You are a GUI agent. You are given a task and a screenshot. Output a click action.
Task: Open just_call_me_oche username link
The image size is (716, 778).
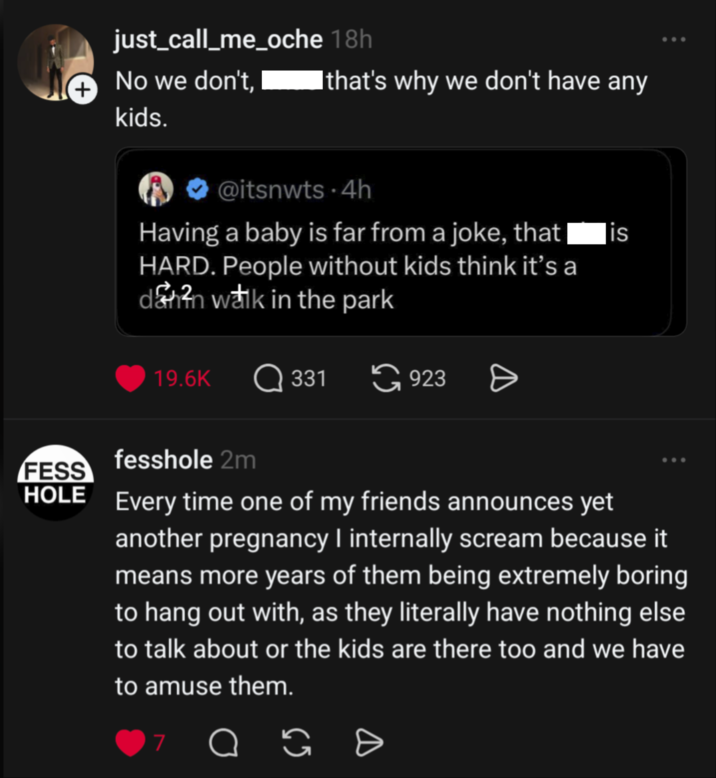218,40
